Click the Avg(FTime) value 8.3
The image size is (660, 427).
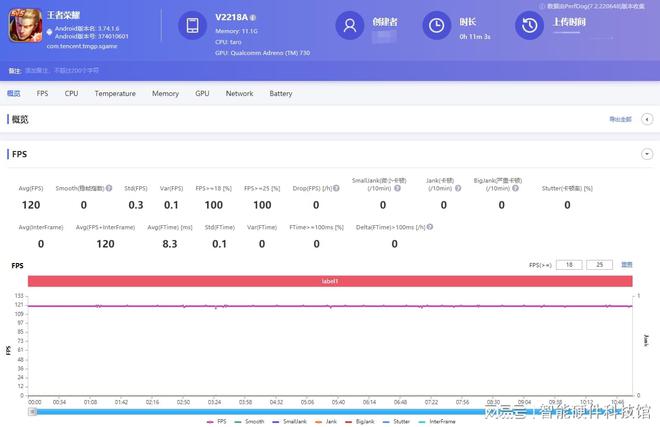click(x=170, y=244)
